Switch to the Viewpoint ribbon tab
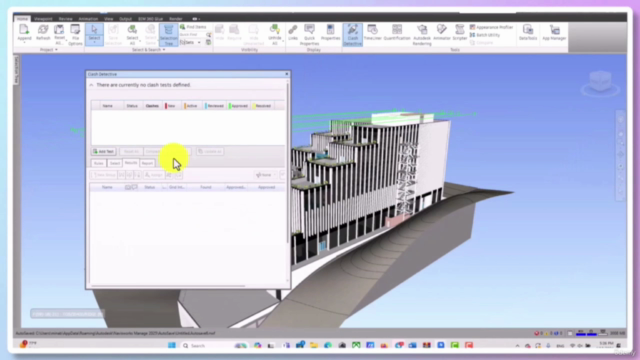 [x=43, y=19]
